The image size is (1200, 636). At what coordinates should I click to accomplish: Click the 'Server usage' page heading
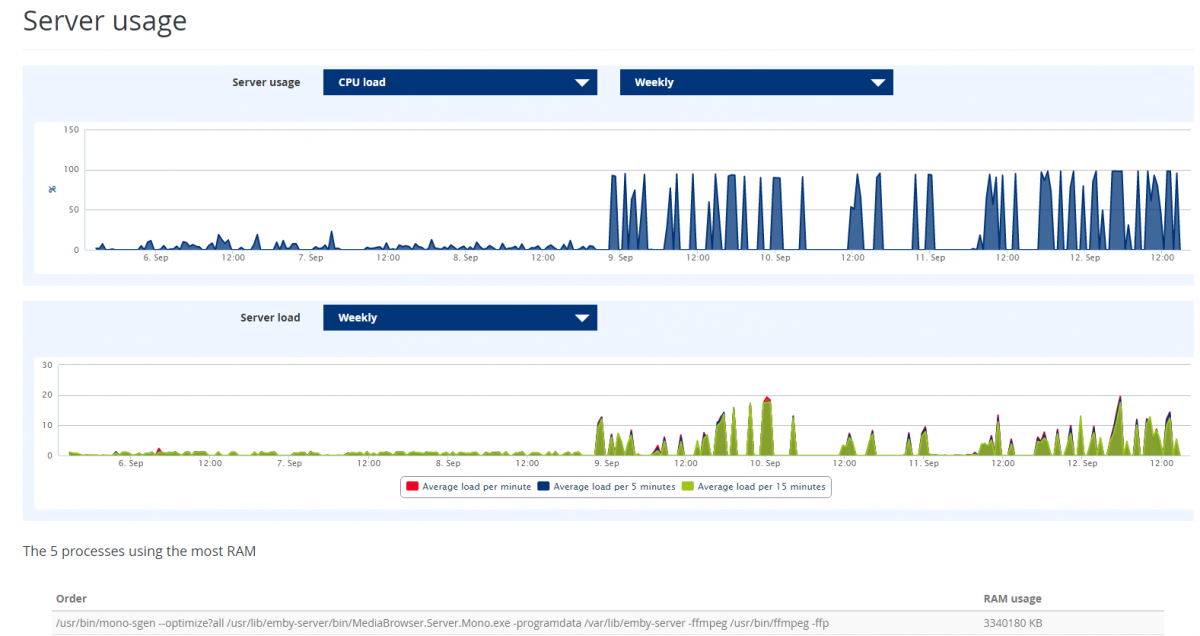pyautogui.click(x=105, y=20)
